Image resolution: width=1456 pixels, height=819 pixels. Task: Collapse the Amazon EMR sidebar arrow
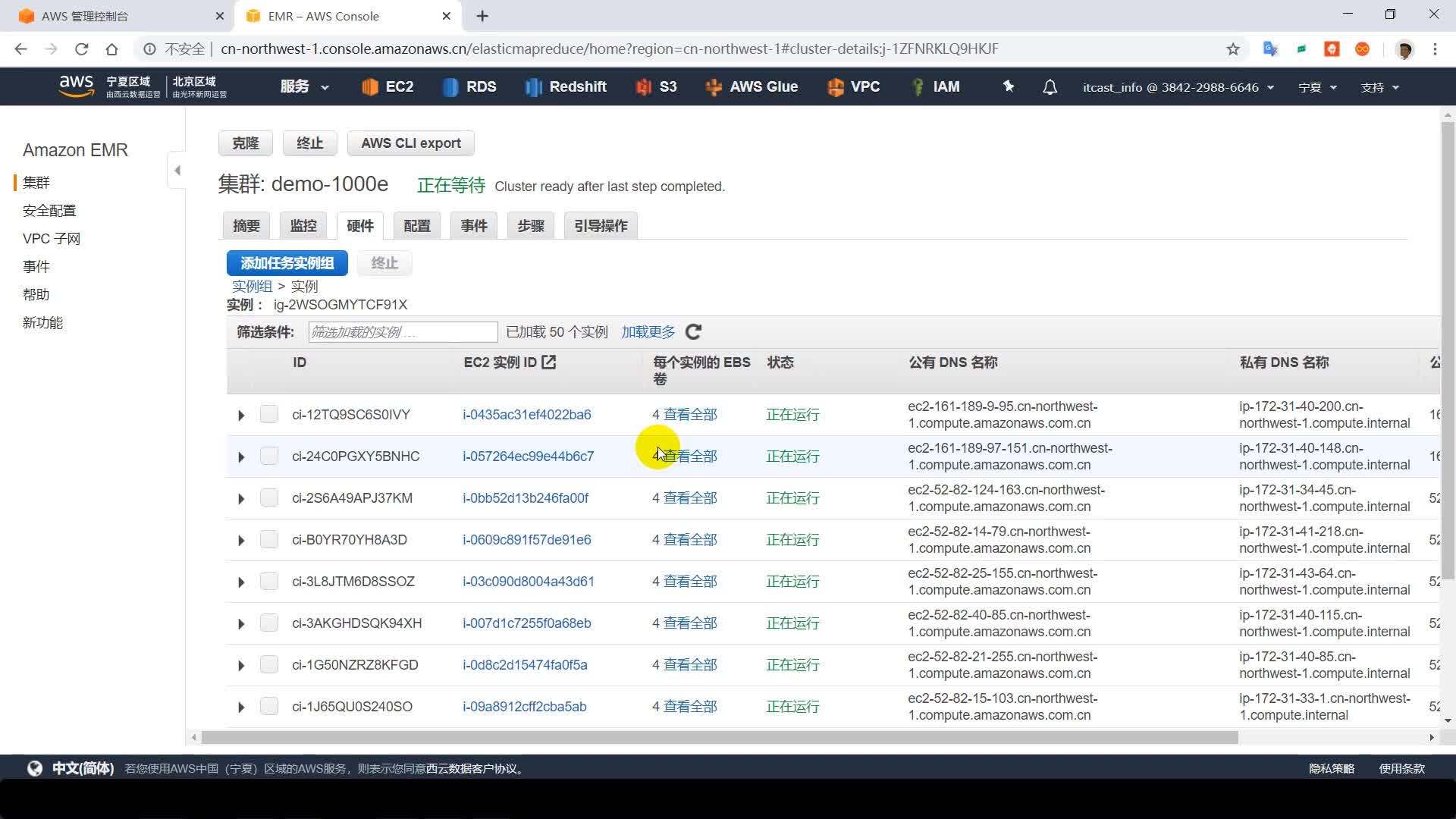coord(177,171)
